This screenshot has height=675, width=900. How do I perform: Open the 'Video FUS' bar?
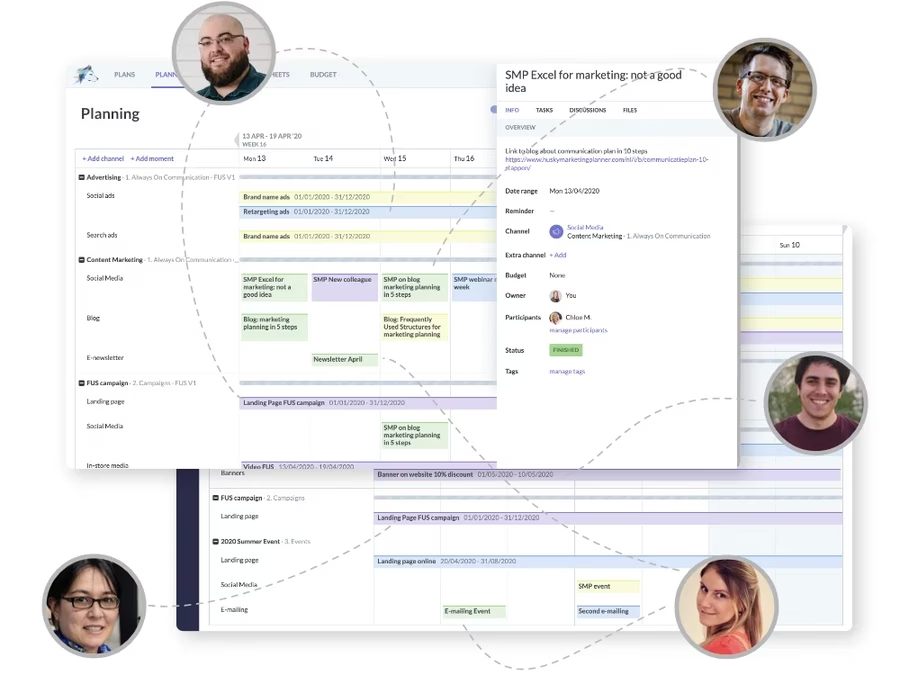coord(368,466)
